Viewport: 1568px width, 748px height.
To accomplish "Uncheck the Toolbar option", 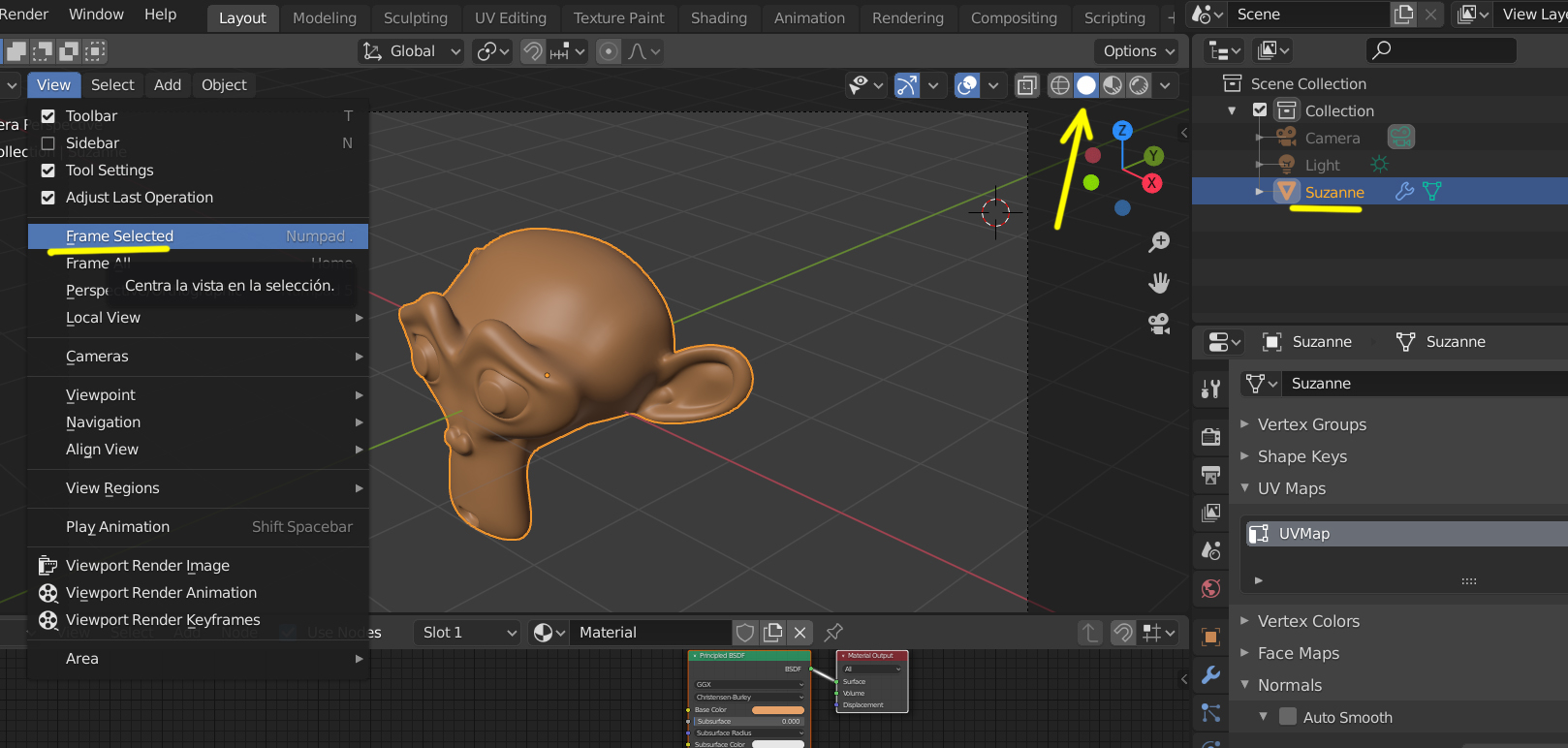I will 48,116.
